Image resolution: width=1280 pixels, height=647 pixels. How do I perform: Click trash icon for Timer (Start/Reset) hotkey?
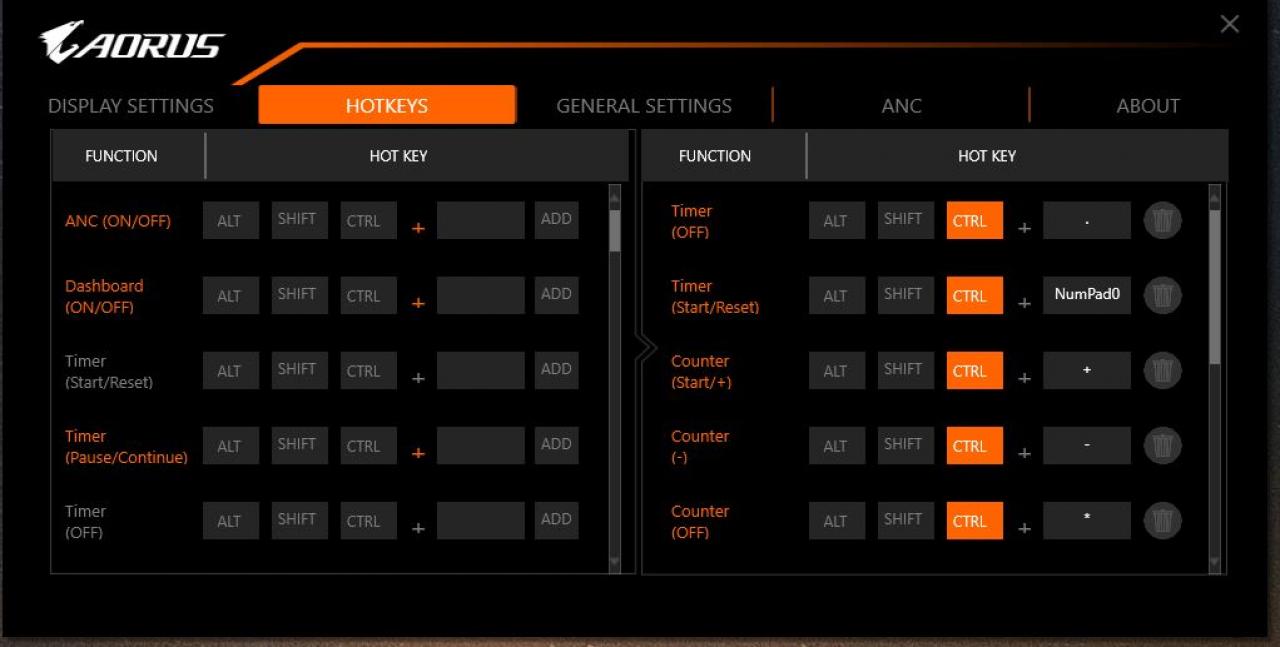(1162, 296)
